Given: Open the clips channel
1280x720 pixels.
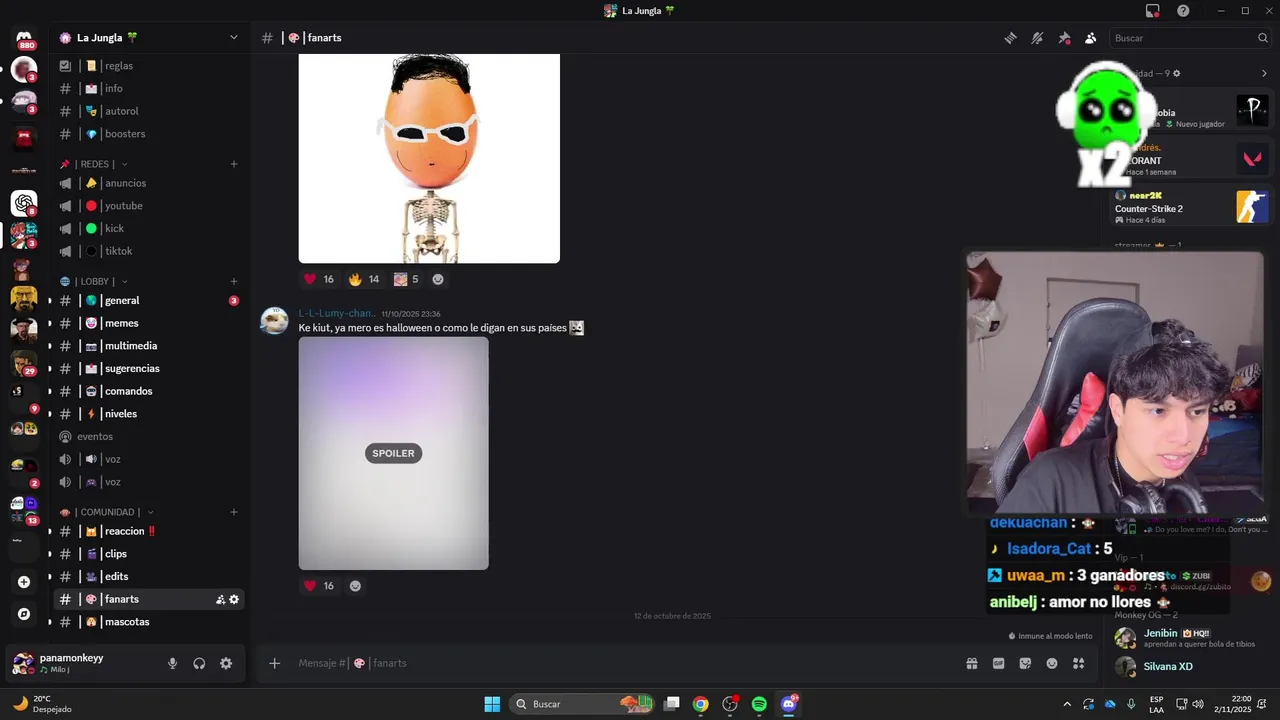Looking at the screenshot, I should point(150,554).
